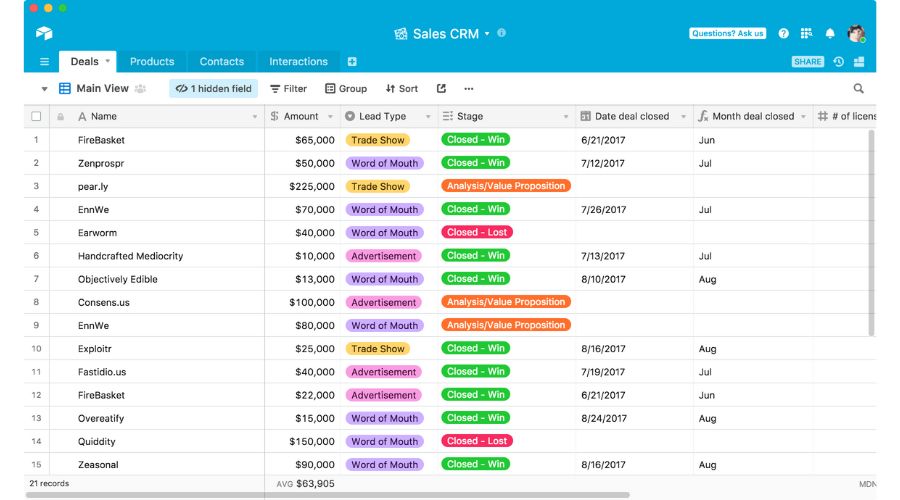Select the Quiddity name cell

coord(157,441)
